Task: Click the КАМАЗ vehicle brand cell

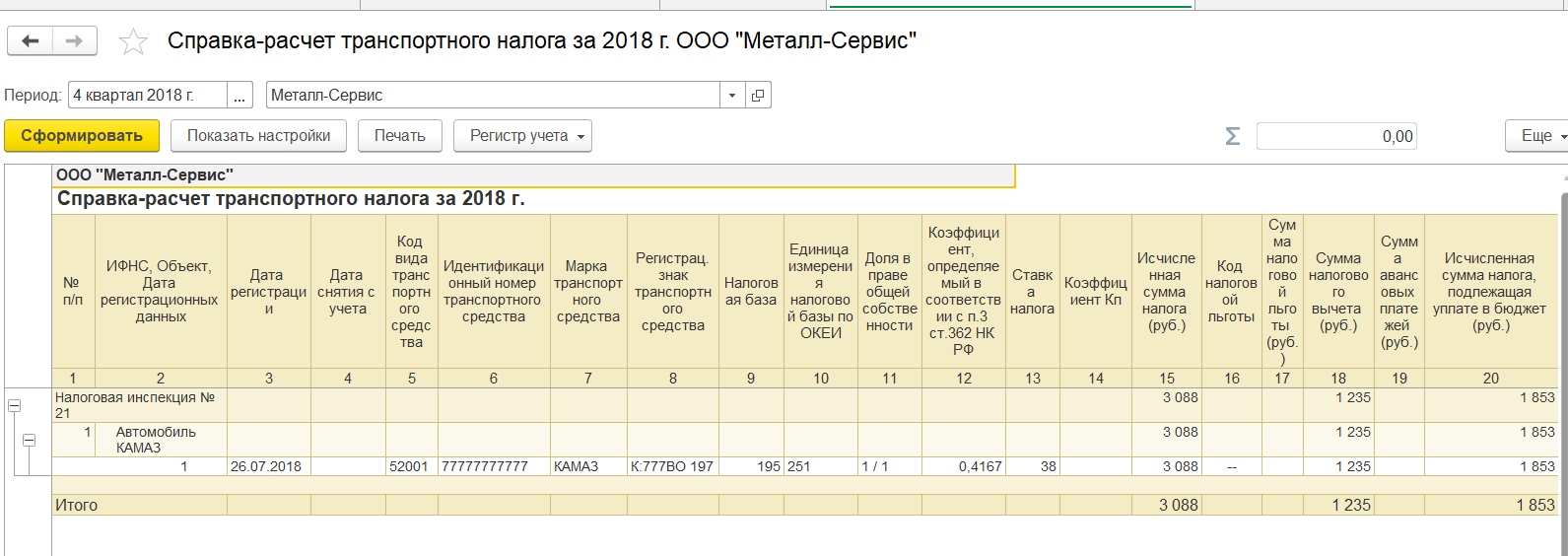Action: pos(588,466)
